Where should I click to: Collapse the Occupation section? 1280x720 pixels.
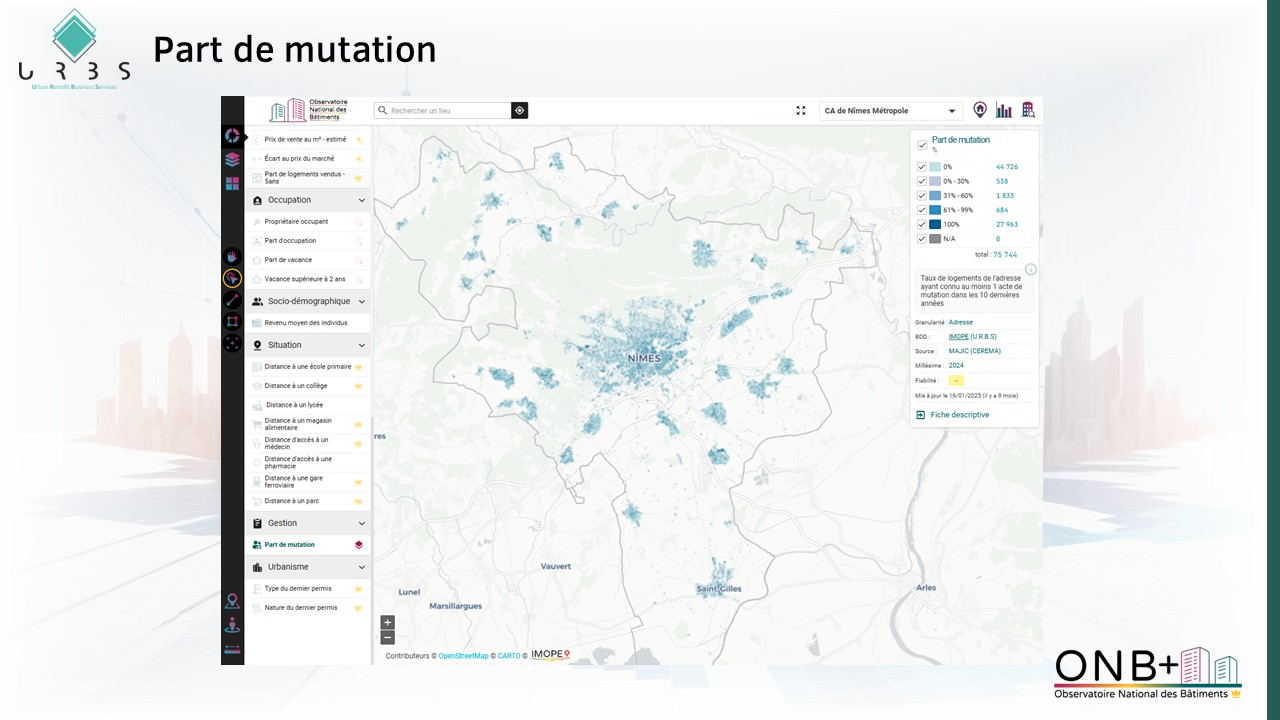361,201
